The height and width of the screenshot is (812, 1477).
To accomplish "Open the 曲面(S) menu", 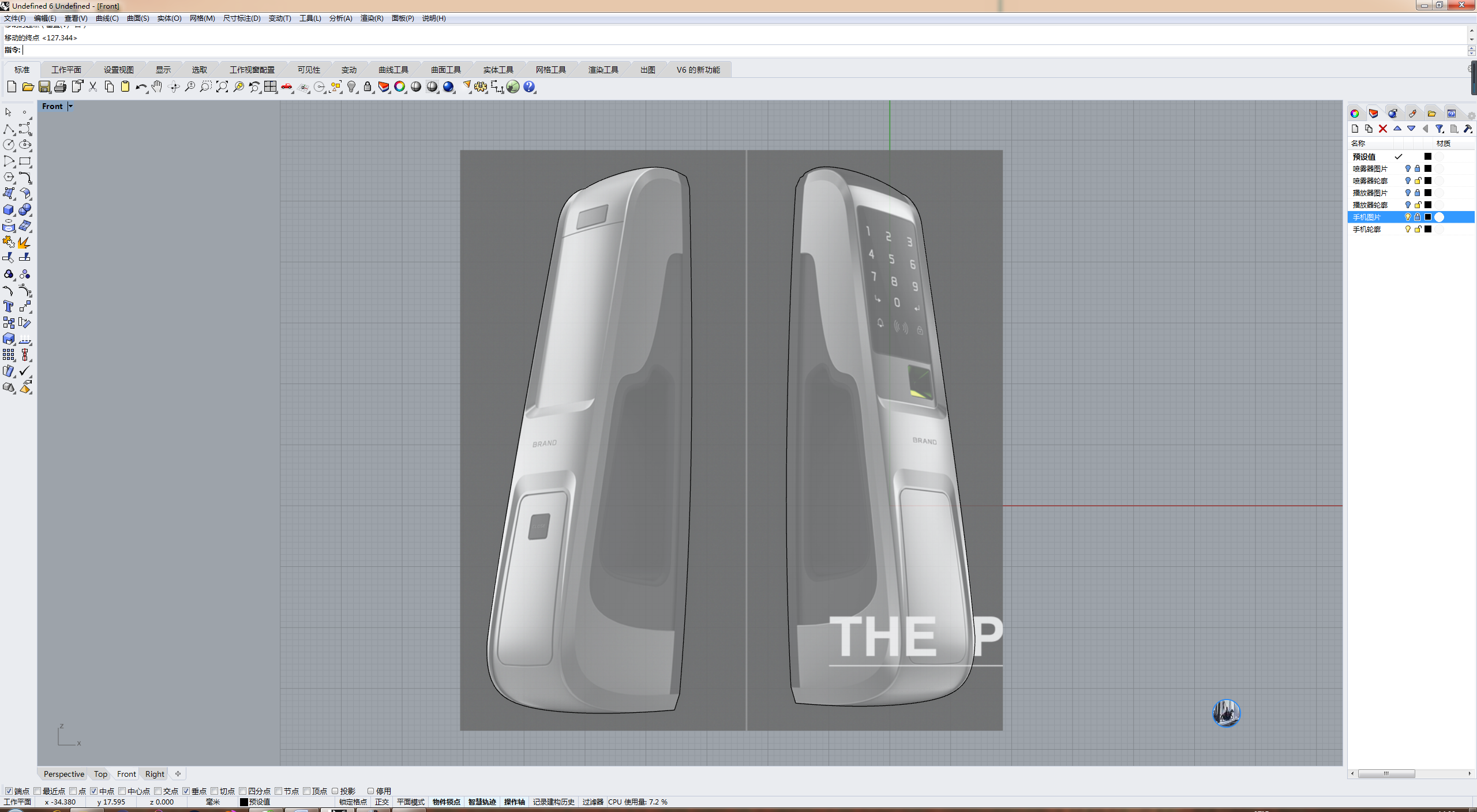I will pyautogui.click(x=138, y=18).
